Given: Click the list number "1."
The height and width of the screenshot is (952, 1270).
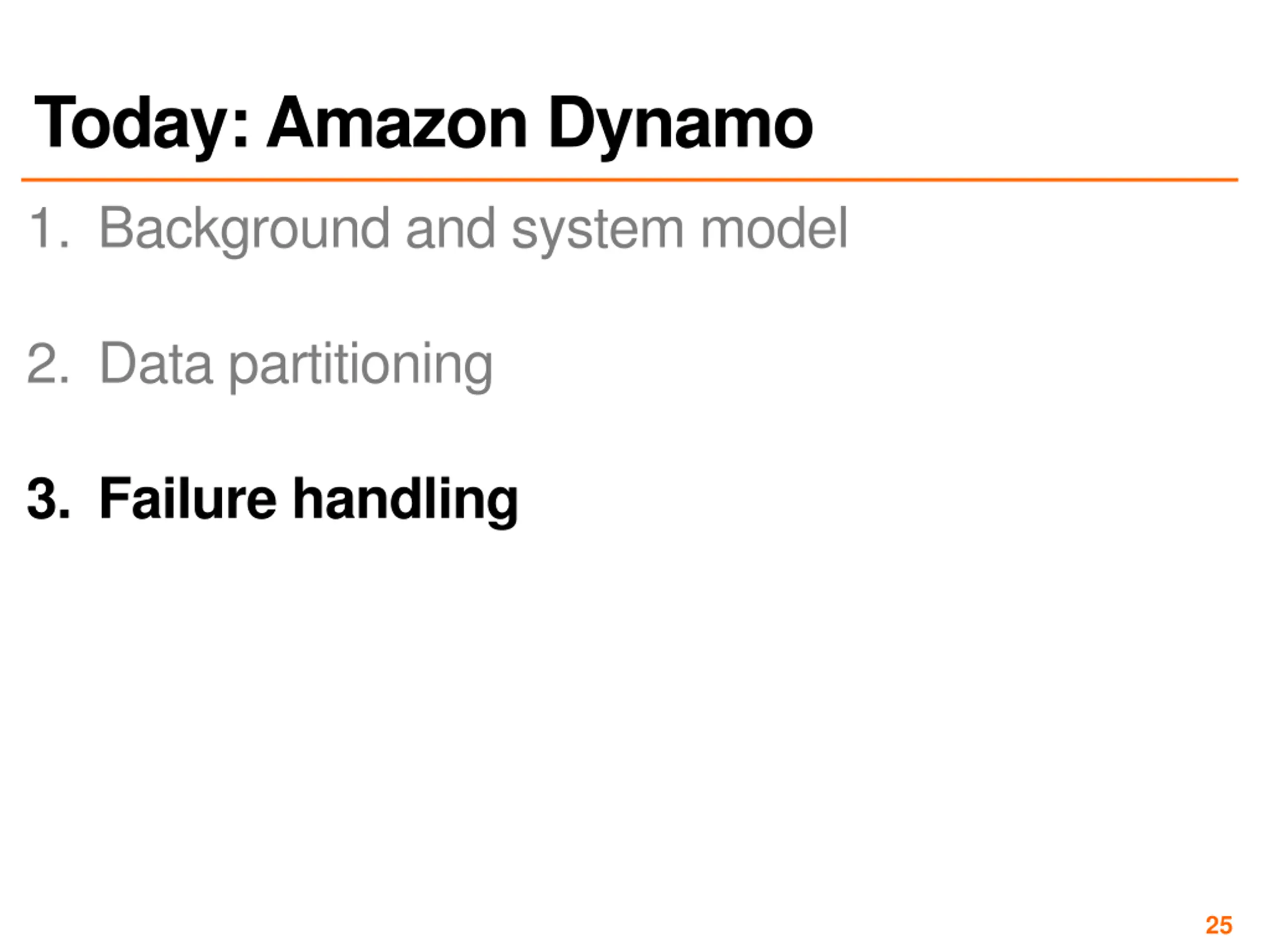Looking at the screenshot, I should [48, 229].
